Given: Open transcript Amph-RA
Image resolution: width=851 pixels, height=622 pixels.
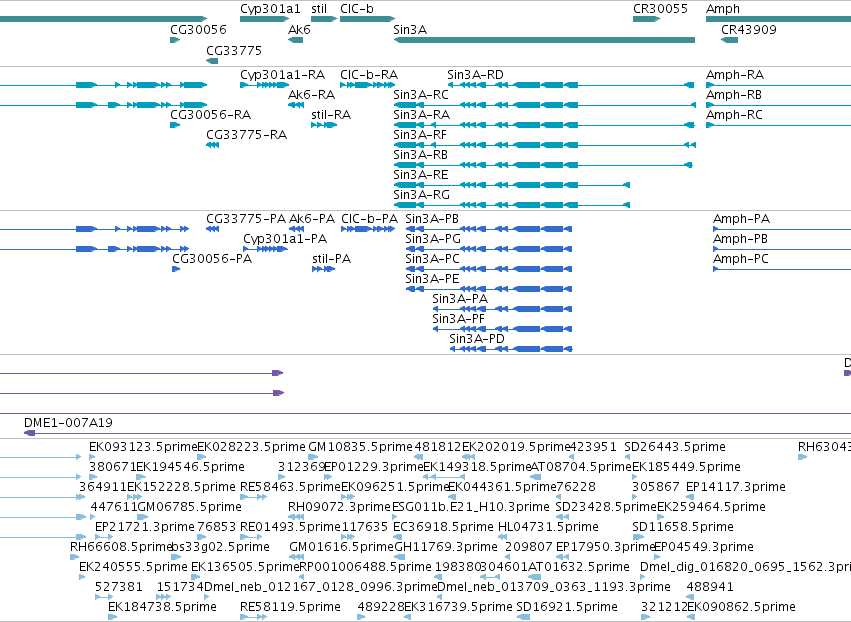Looking at the screenshot, I should point(735,75).
